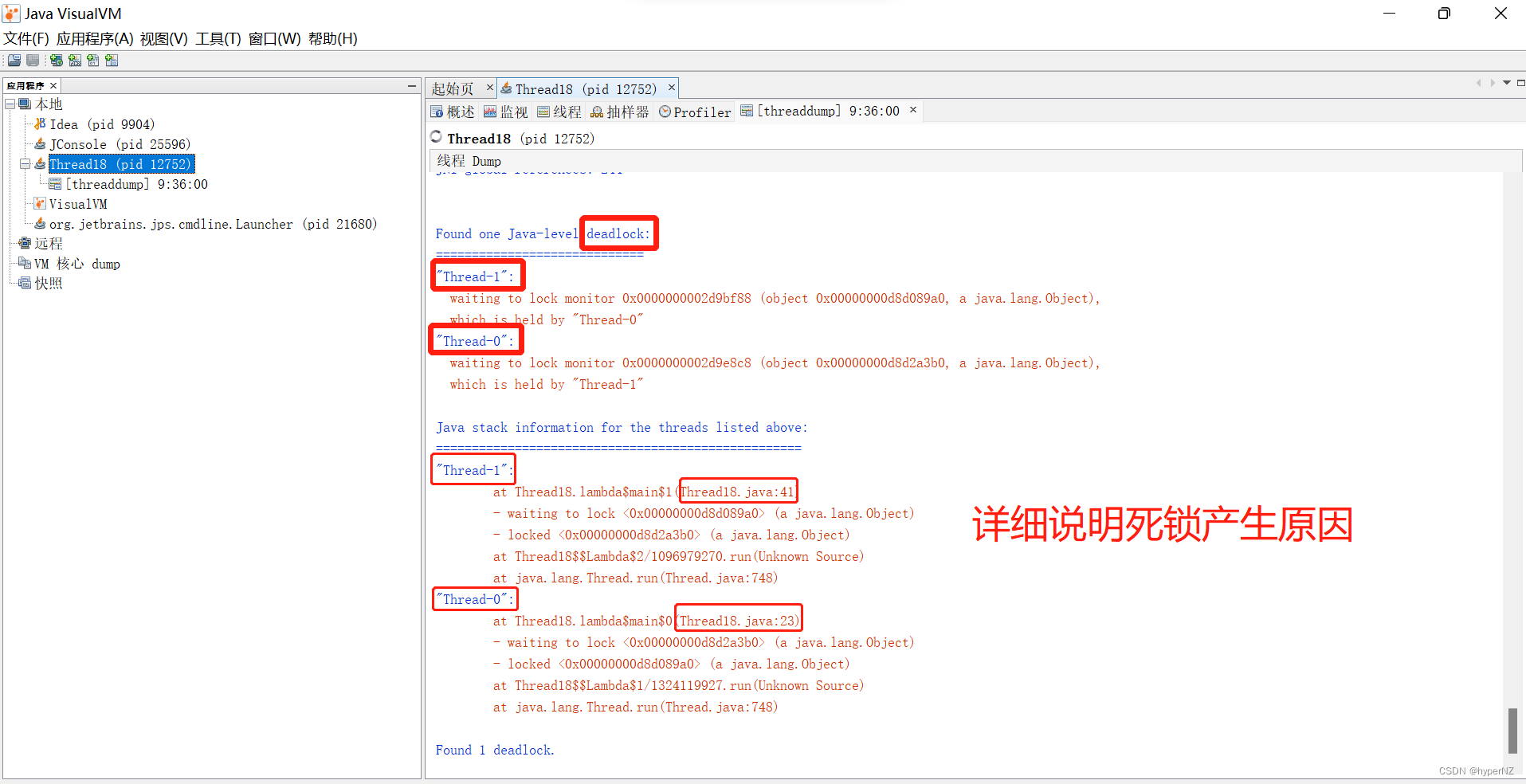Click the scroll tabs left arrow

pos(1478,83)
